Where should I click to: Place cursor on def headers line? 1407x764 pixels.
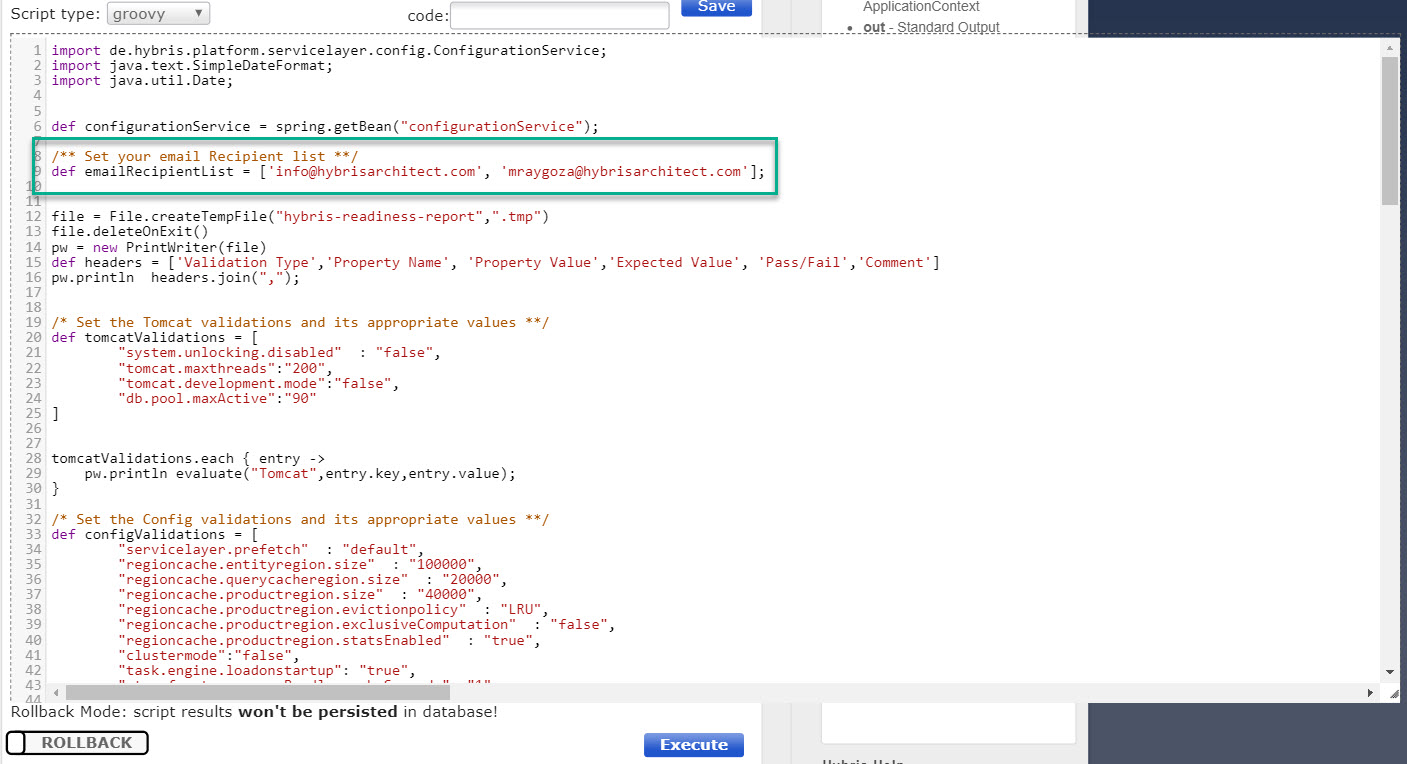[496, 263]
